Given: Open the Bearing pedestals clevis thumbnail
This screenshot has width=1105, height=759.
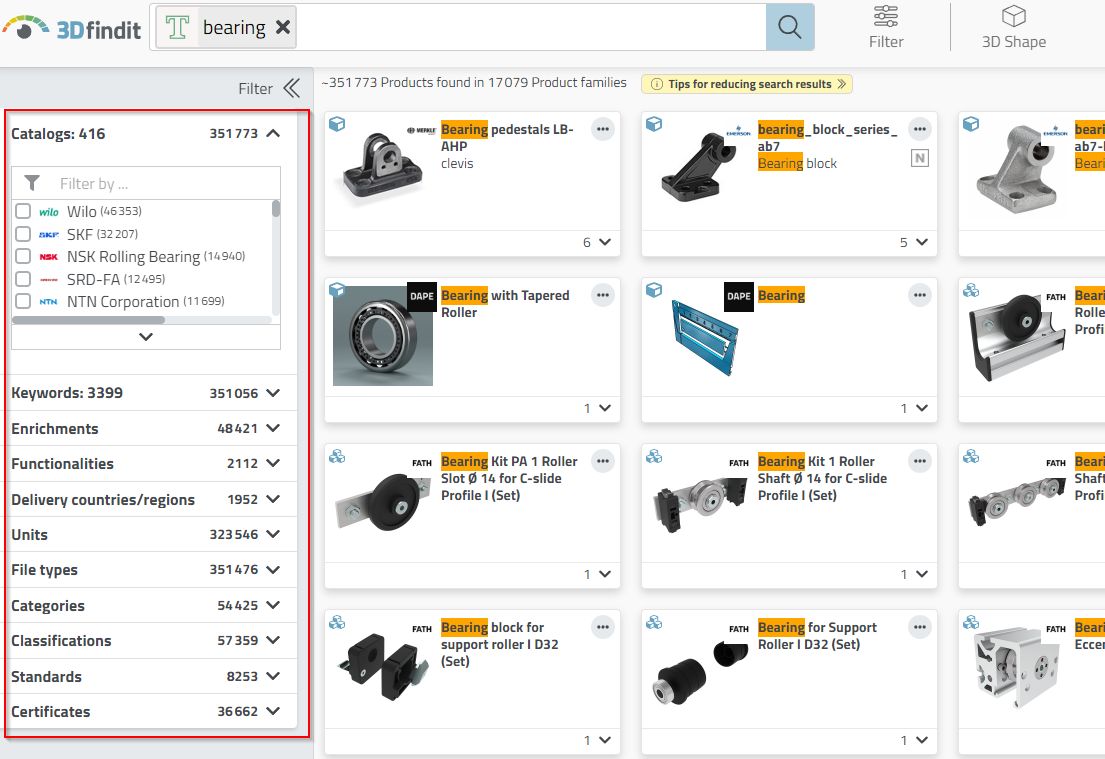Looking at the screenshot, I should [x=383, y=168].
